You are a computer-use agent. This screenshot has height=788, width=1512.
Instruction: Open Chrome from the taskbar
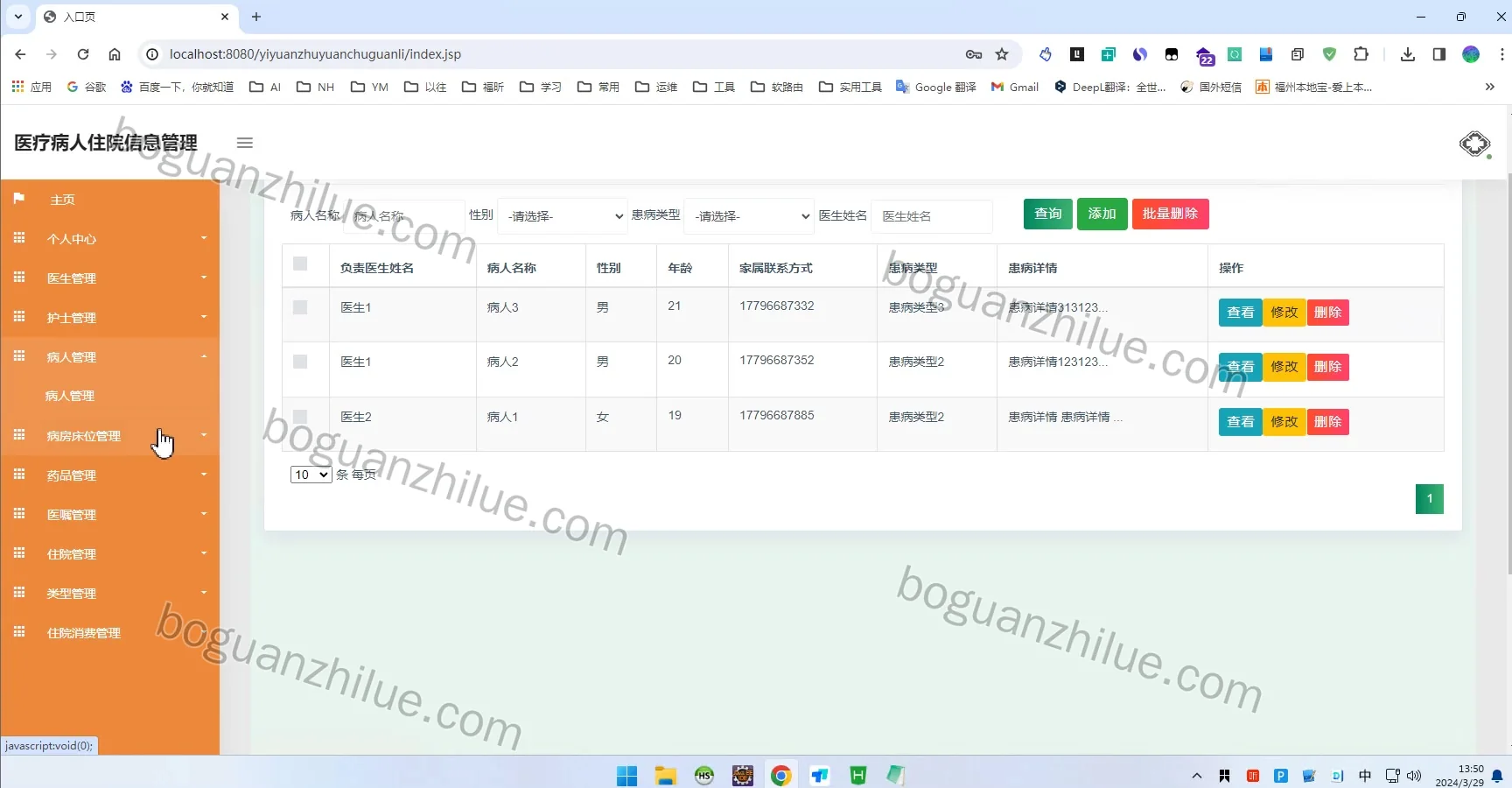(x=781, y=775)
